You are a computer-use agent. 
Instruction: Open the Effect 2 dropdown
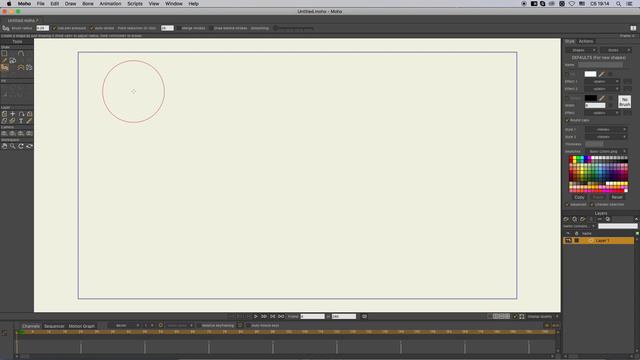tap(602, 89)
